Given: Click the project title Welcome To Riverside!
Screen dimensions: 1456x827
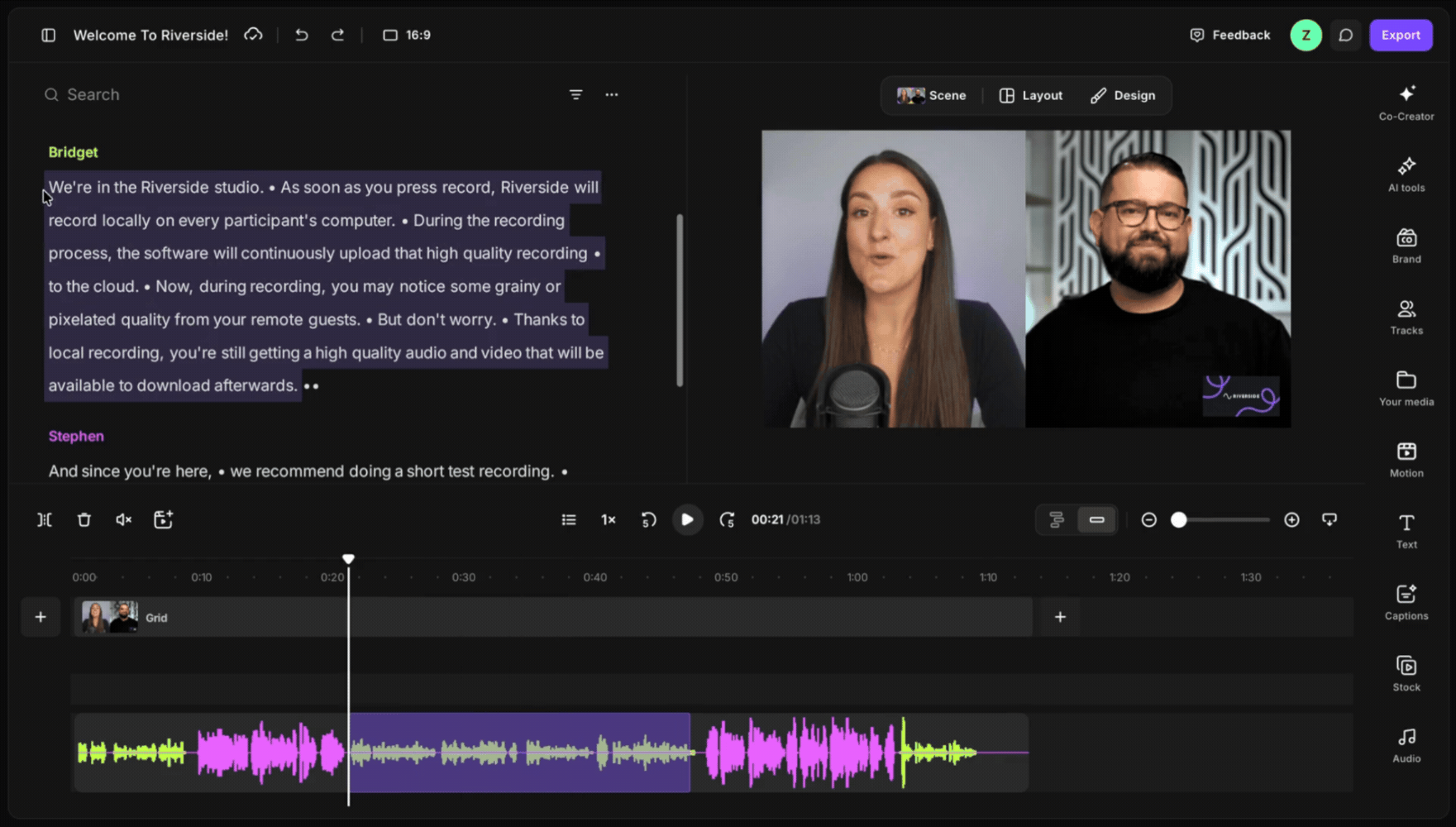Looking at the screenshot, I should pos(150,35).
